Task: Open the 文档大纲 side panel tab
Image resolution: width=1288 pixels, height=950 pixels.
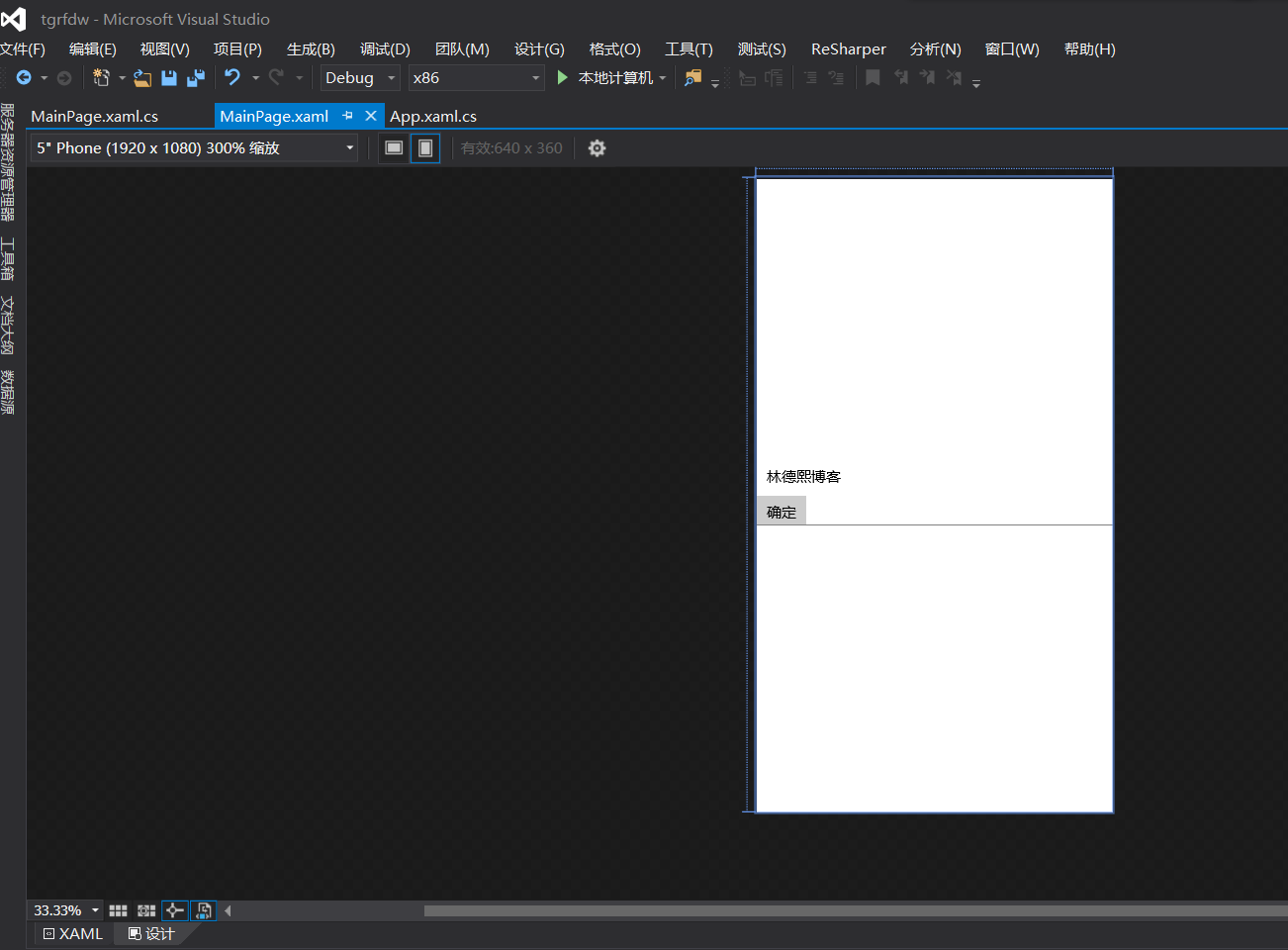Action: [8, 325]
